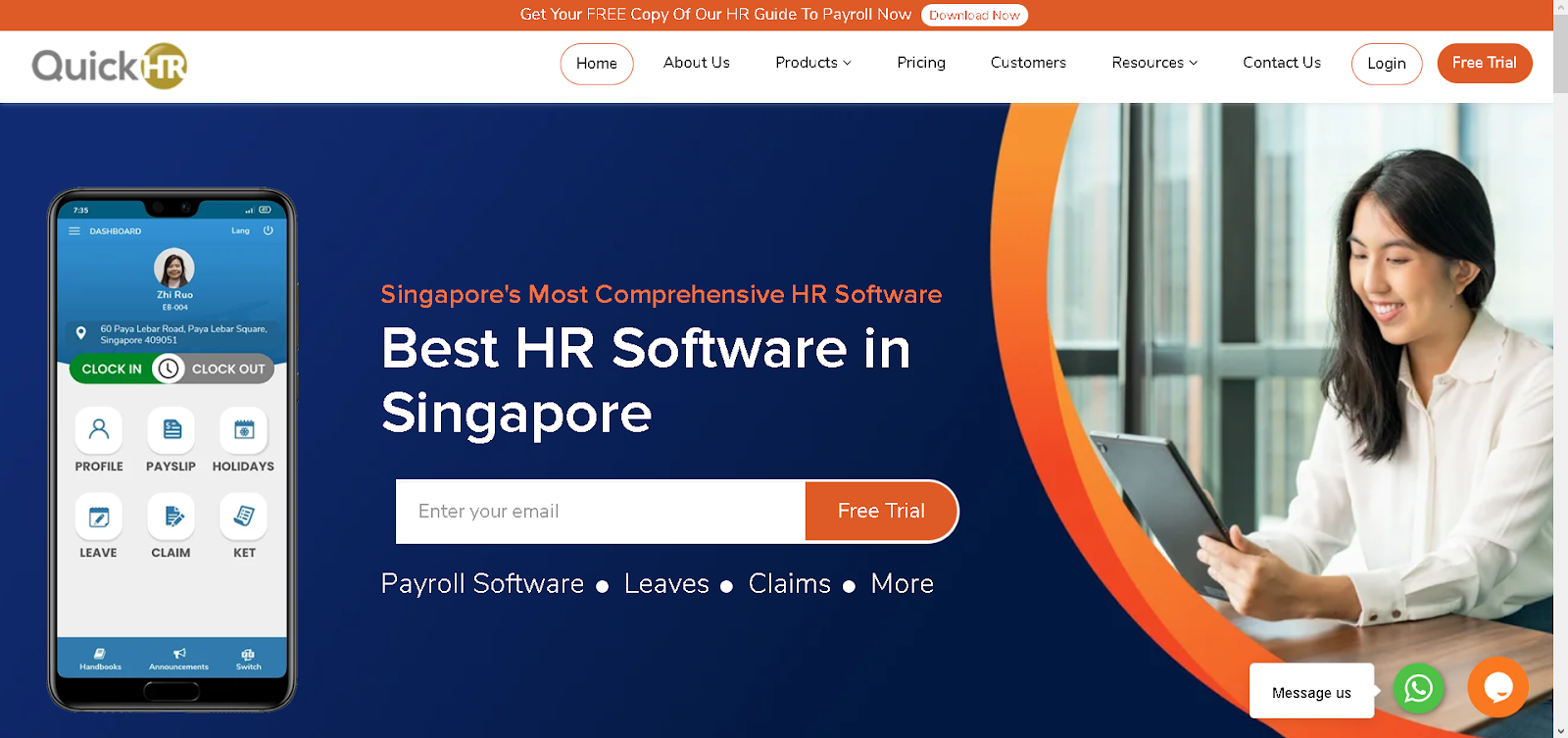Open the Customers page
1568x738 pixels.
coord(1028,63)
